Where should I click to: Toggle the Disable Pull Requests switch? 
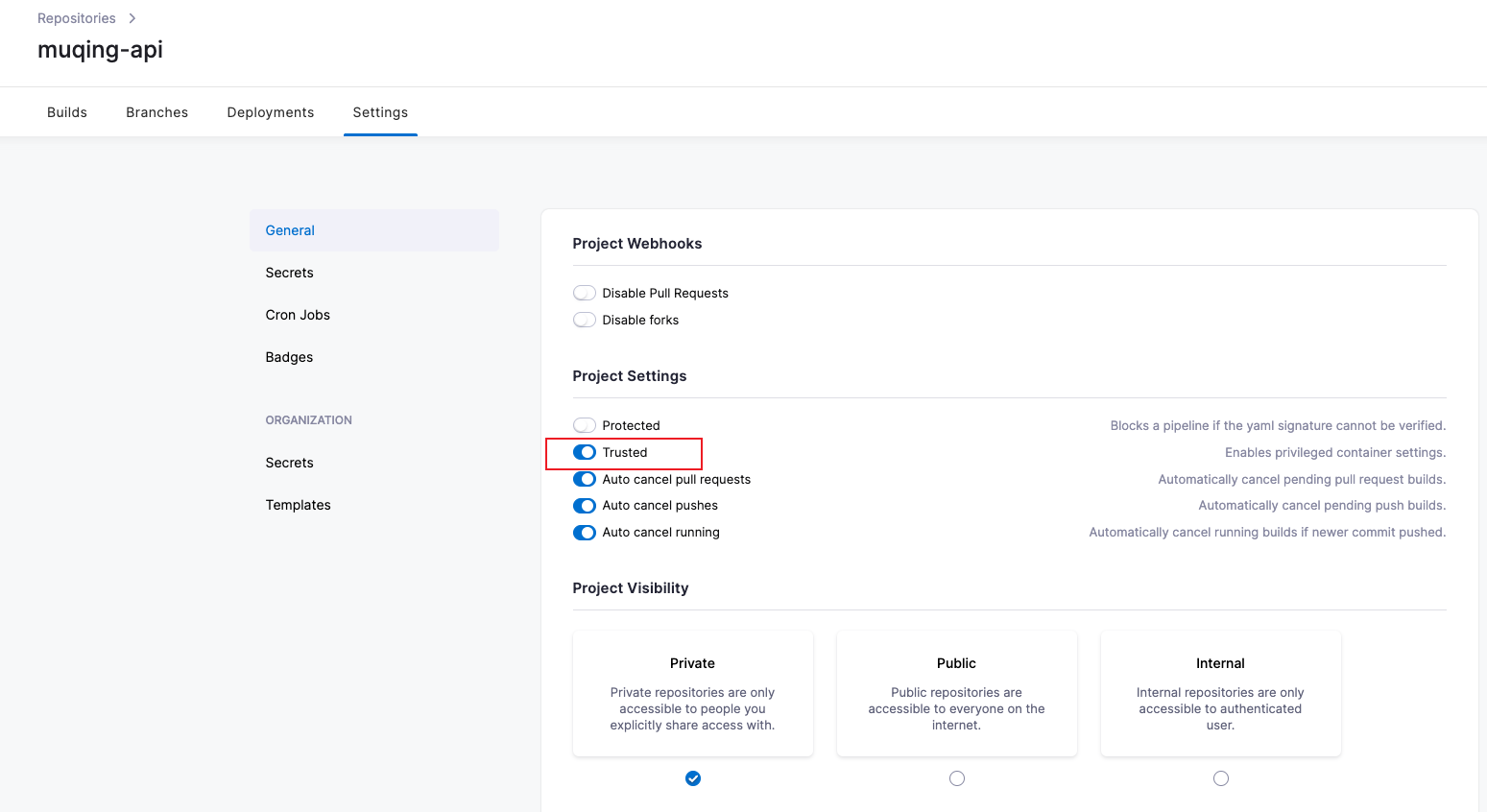[x=585, y=293]
